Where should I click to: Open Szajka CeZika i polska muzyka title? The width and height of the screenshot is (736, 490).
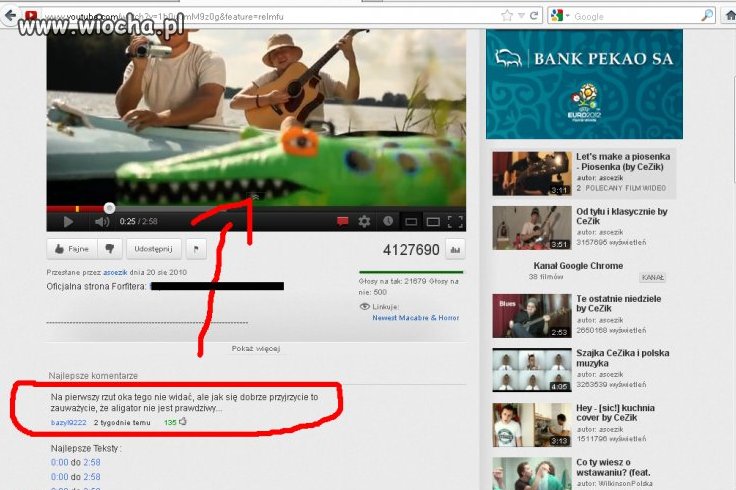(x=623, y=358)
